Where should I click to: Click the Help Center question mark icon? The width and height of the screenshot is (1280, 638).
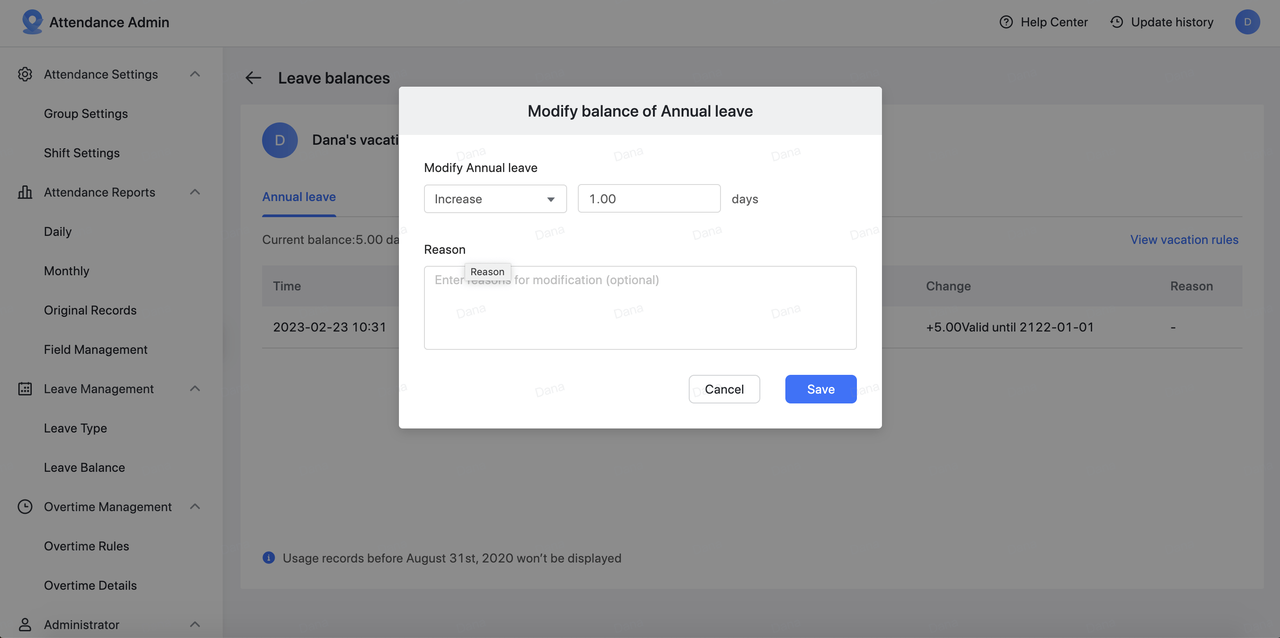click(x=1006, y=22)
